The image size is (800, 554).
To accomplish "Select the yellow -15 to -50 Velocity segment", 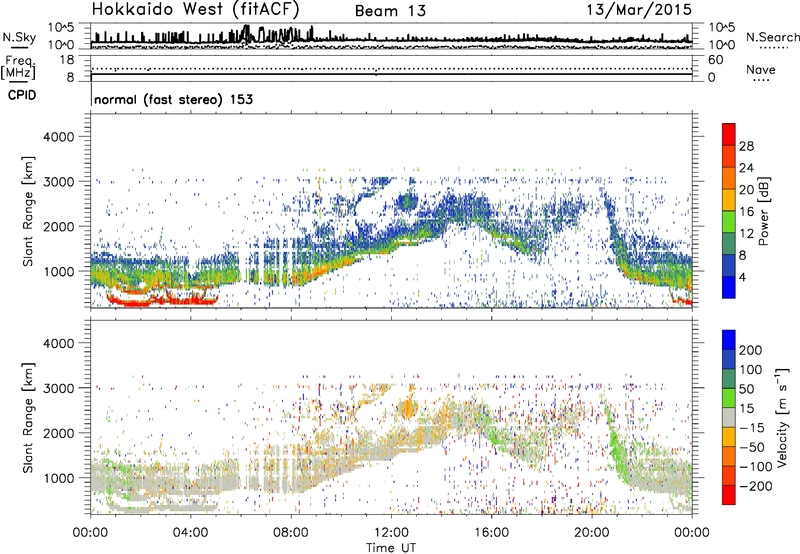I will point(729,437).
